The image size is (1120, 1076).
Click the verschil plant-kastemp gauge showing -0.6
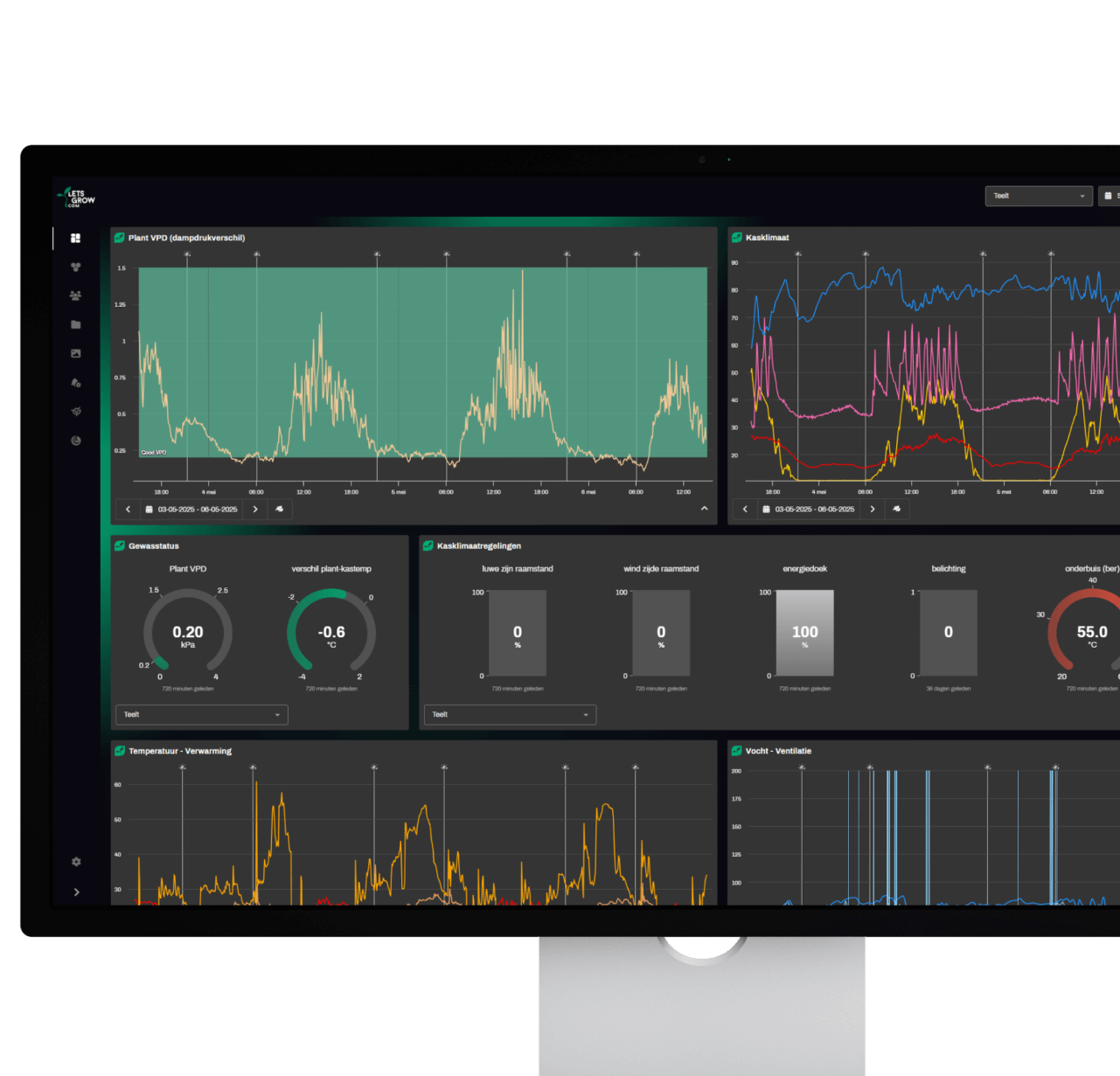pos(331,633)
